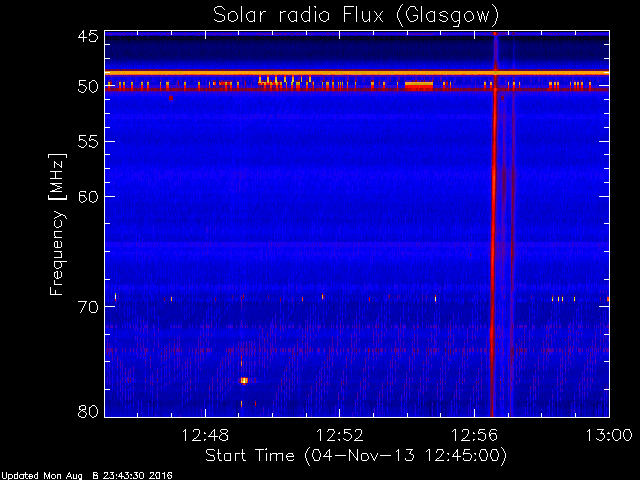
Task: Click the 13:00 time tick label
Action: coord(609,436)
